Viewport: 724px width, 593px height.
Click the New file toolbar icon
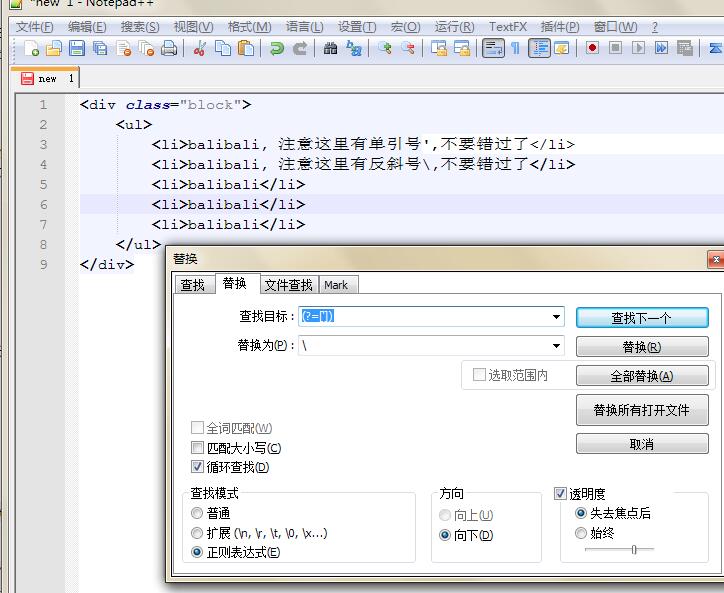(32, 48)
